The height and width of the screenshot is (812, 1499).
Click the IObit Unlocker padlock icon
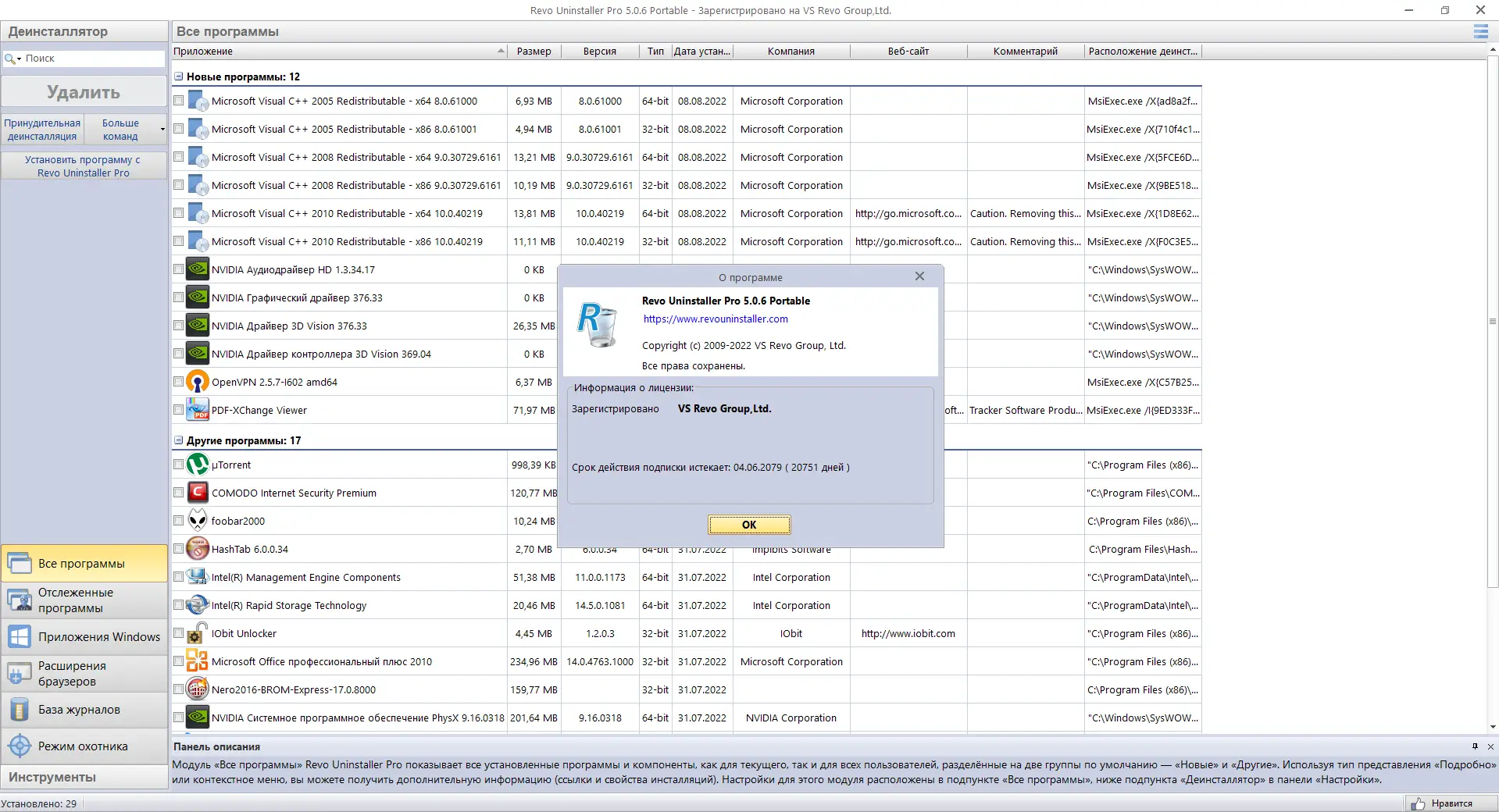click(x=198, y=633)
